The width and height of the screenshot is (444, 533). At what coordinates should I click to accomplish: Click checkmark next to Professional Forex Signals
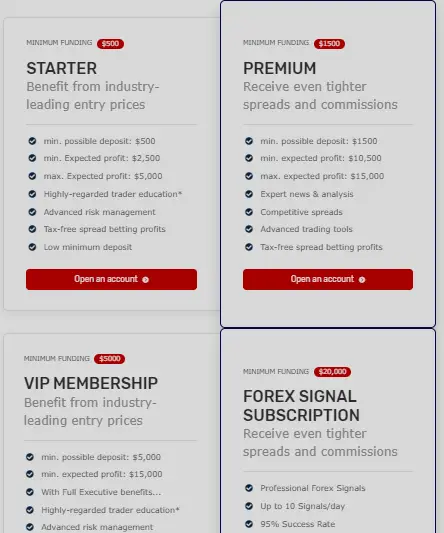coord(249,488)
